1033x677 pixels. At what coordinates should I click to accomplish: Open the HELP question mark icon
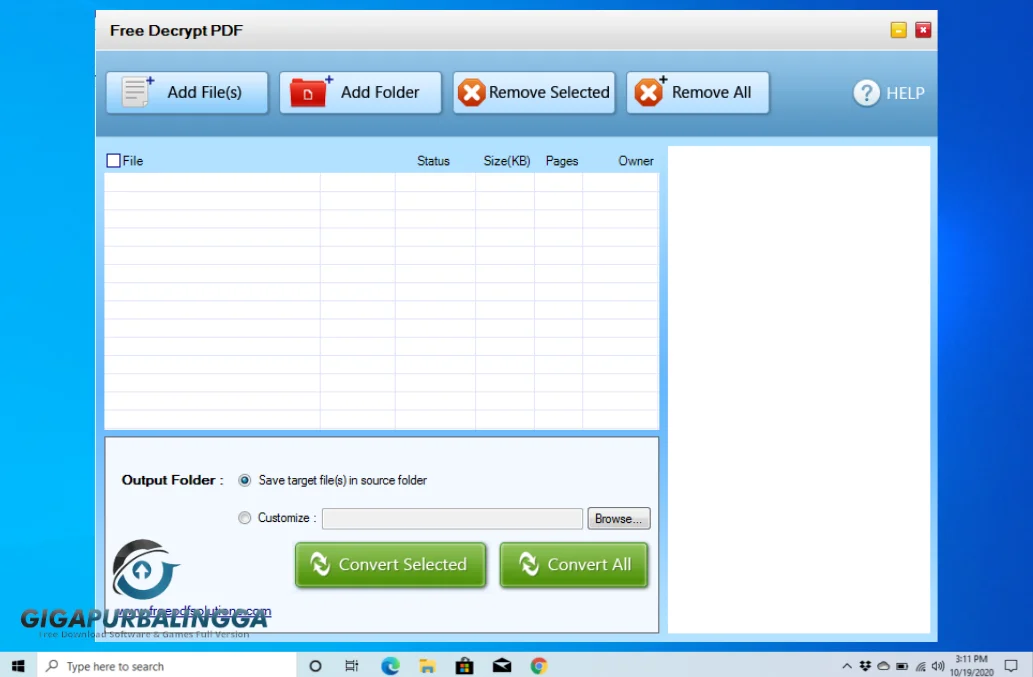(866, 93)
